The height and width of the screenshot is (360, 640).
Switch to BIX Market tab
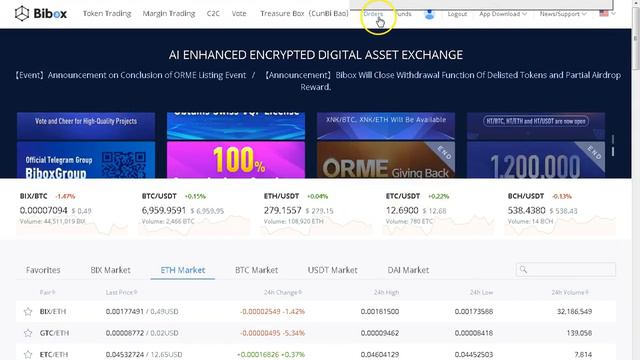point(110,270)
